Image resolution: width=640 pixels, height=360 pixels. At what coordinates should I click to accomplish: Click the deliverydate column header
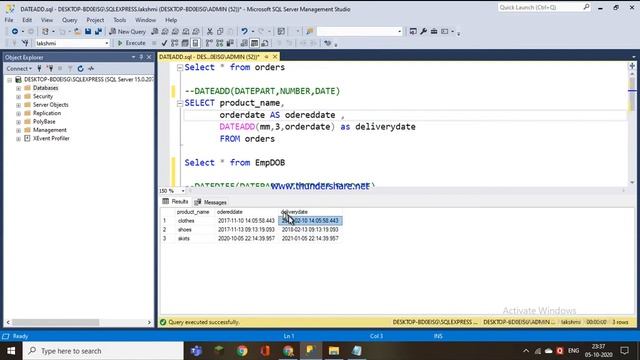[x=310, y=212]
